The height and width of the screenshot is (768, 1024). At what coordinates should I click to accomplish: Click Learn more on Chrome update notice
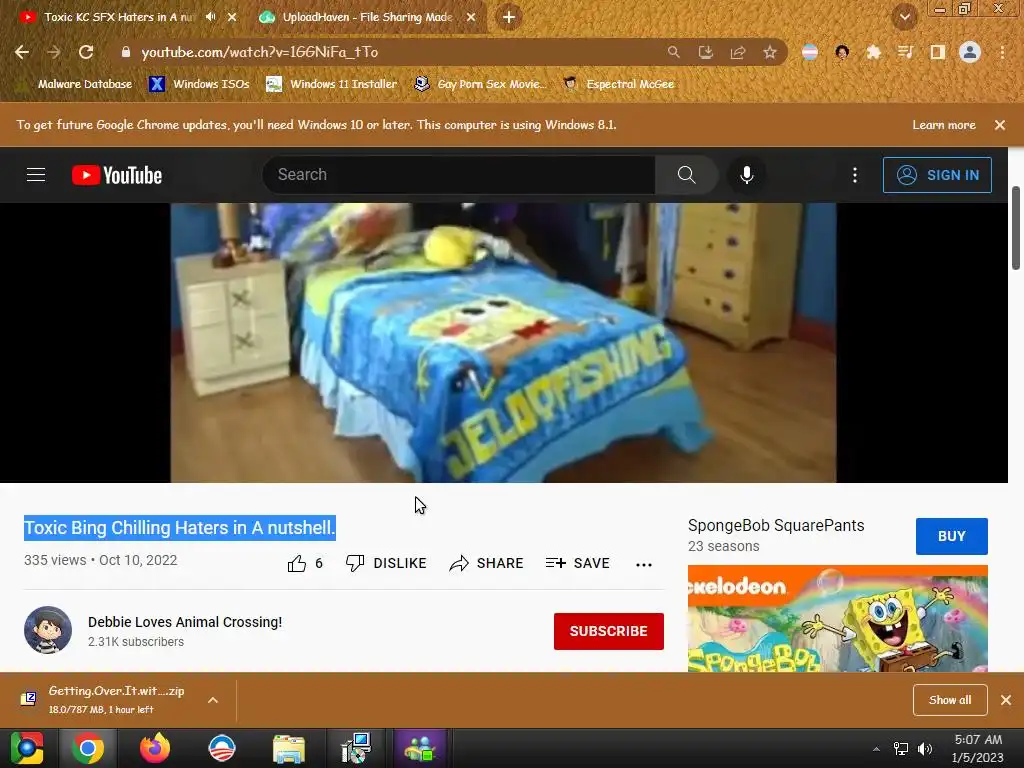tap(944, 125)
